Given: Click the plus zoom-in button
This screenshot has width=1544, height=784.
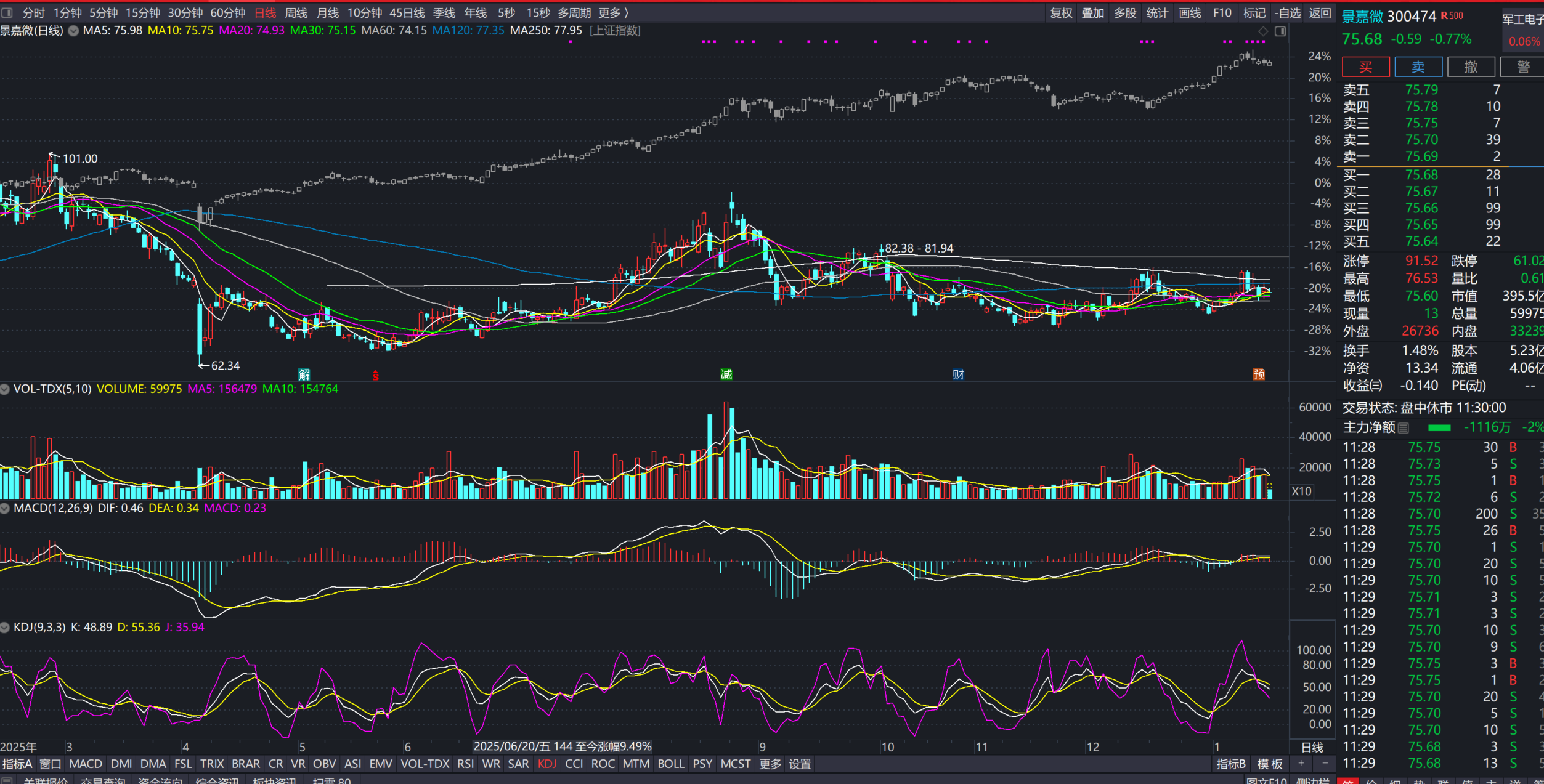Looking at the screenshot, I should click(1301, 764).
